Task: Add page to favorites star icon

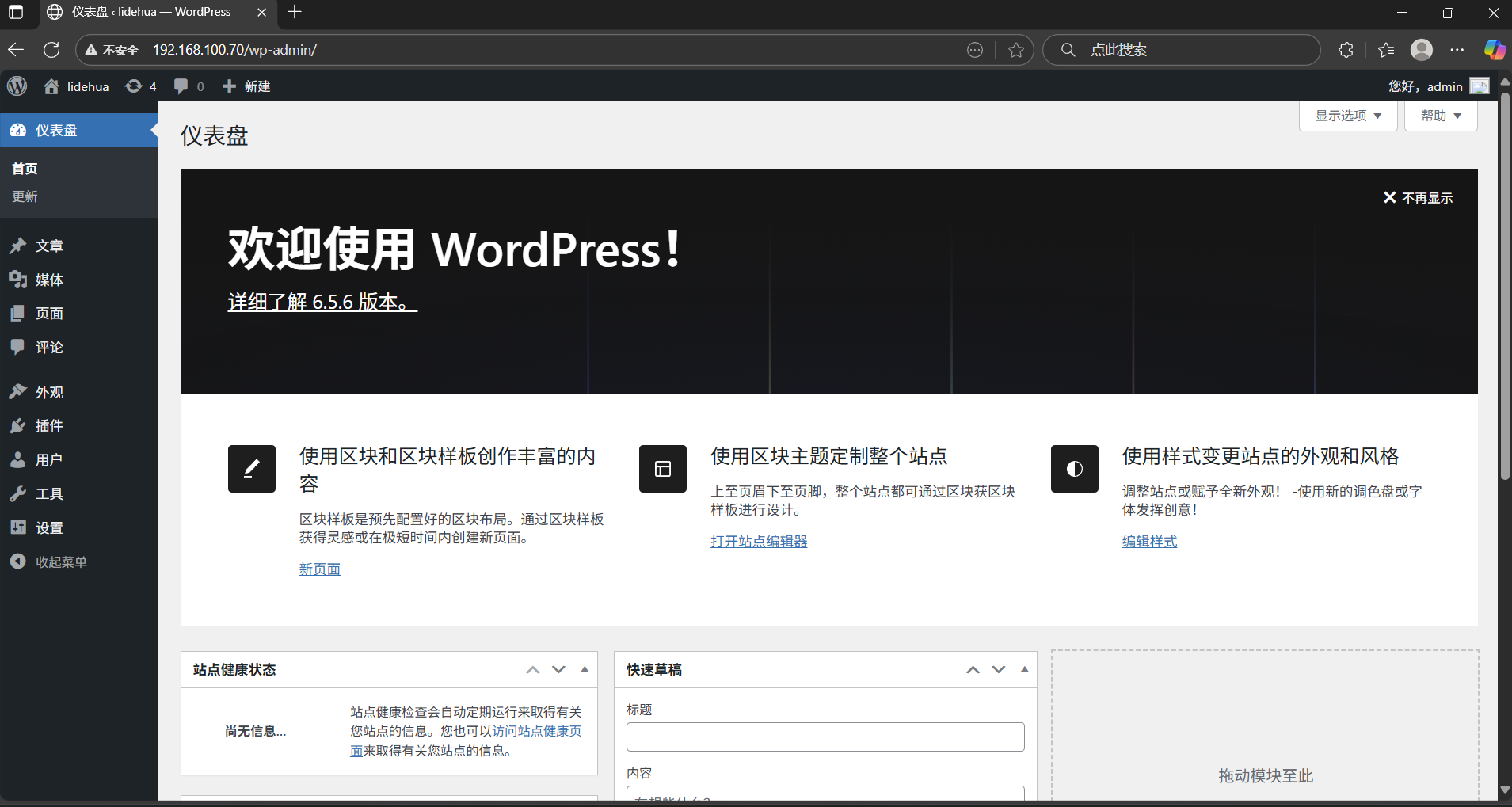Action: (1016, 50)
